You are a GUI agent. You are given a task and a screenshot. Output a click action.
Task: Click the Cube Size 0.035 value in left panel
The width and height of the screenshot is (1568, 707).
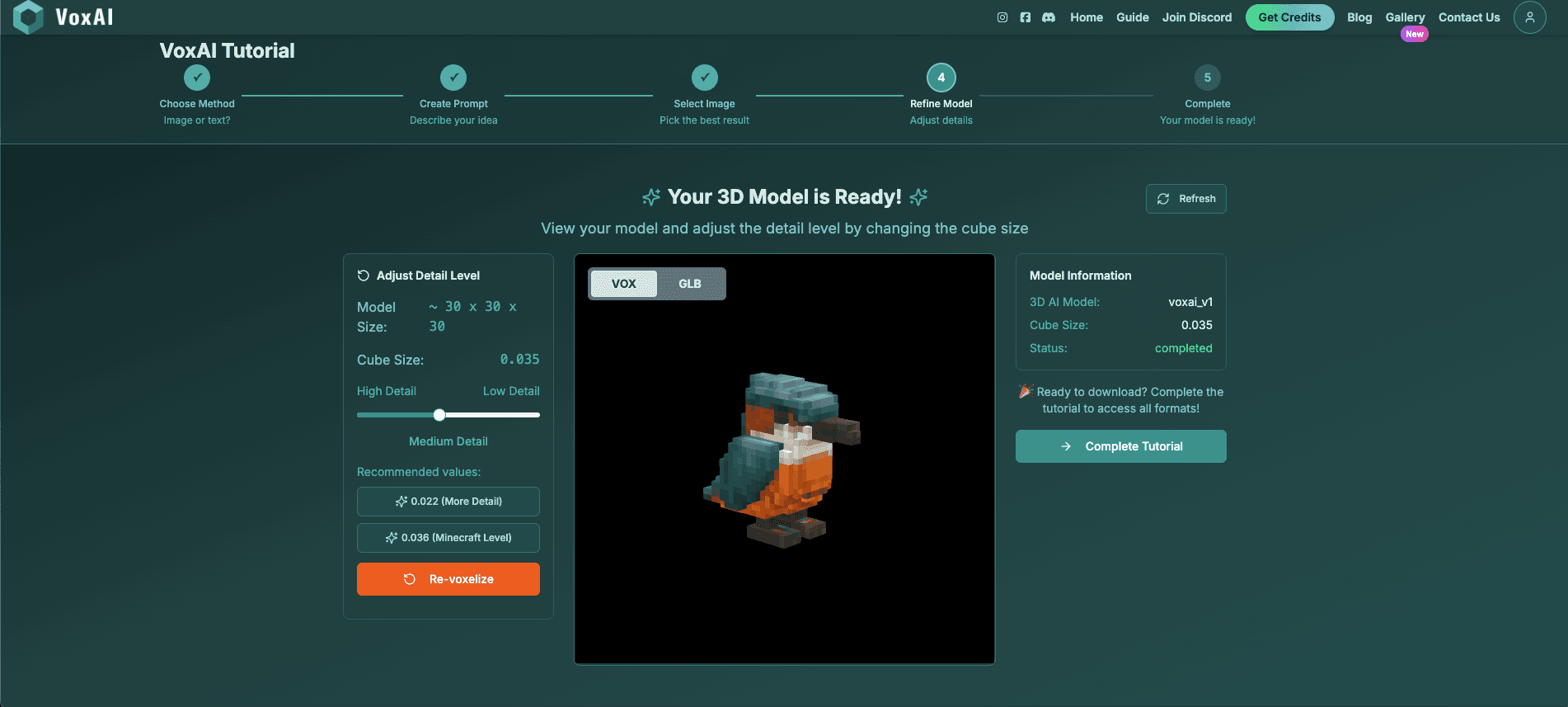pos(519,360)
